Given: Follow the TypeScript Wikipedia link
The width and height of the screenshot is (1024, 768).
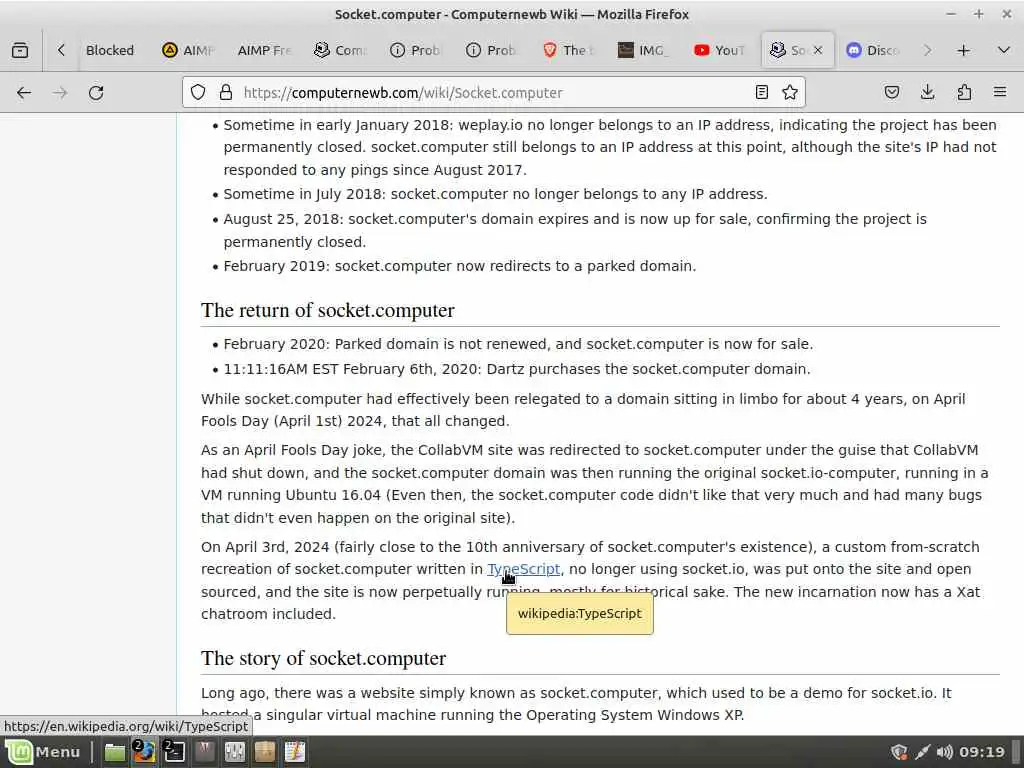Looking at the screenshot, I should pyautogui.click(x=524, y=569).
